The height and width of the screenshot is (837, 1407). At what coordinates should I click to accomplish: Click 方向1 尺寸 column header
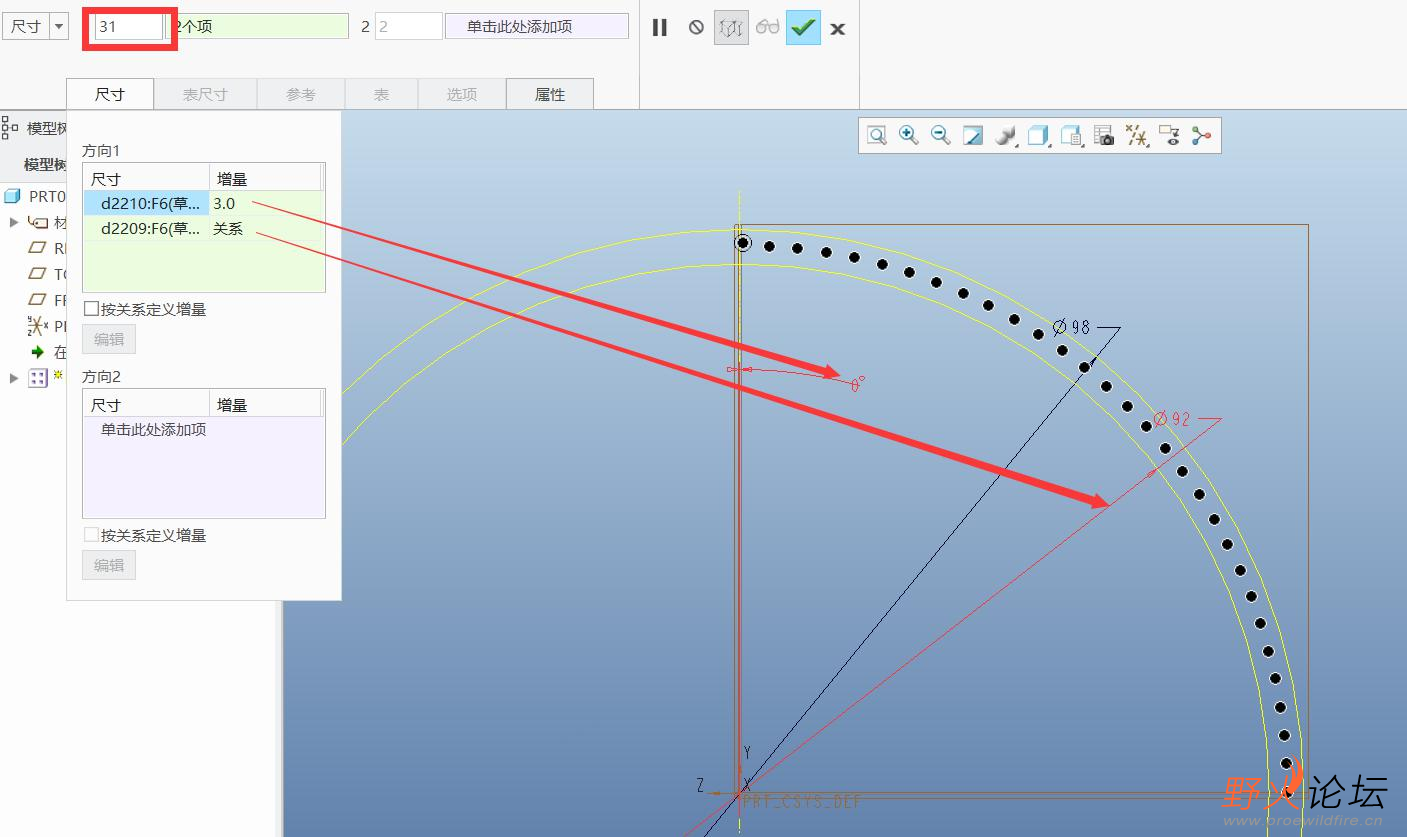[x=146, y=179]
